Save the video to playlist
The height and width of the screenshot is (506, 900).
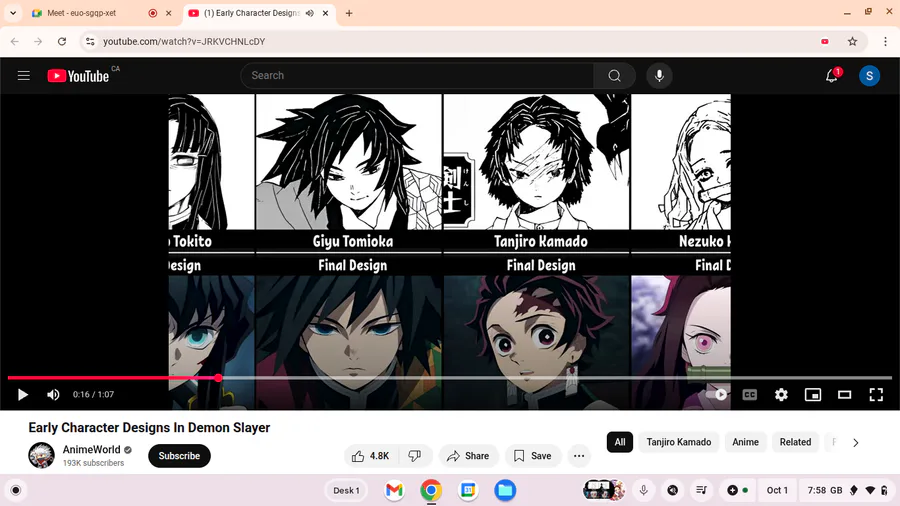[x=533, y=456]
